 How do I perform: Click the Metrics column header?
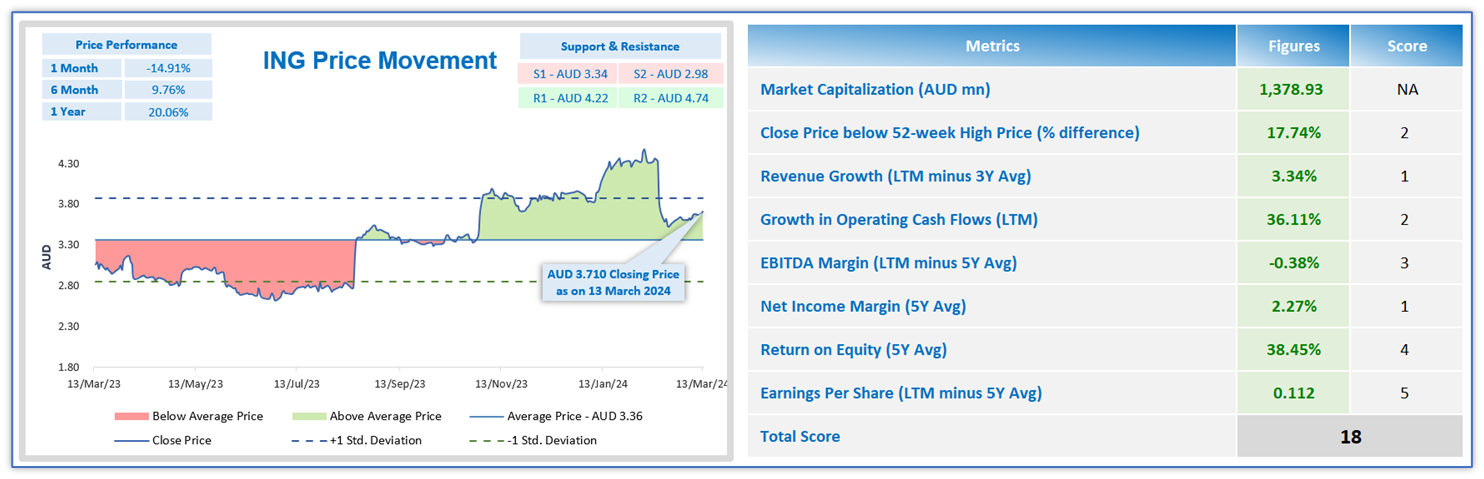(x=992, y=46)
